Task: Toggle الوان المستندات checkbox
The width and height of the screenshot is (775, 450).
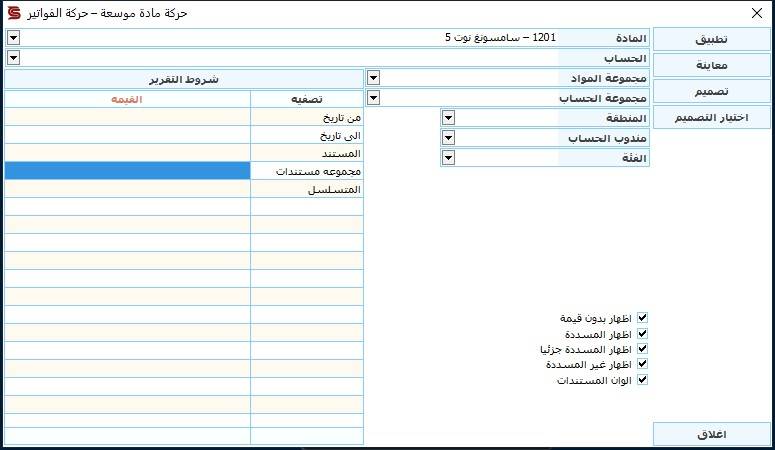Action: pos(642,380)
